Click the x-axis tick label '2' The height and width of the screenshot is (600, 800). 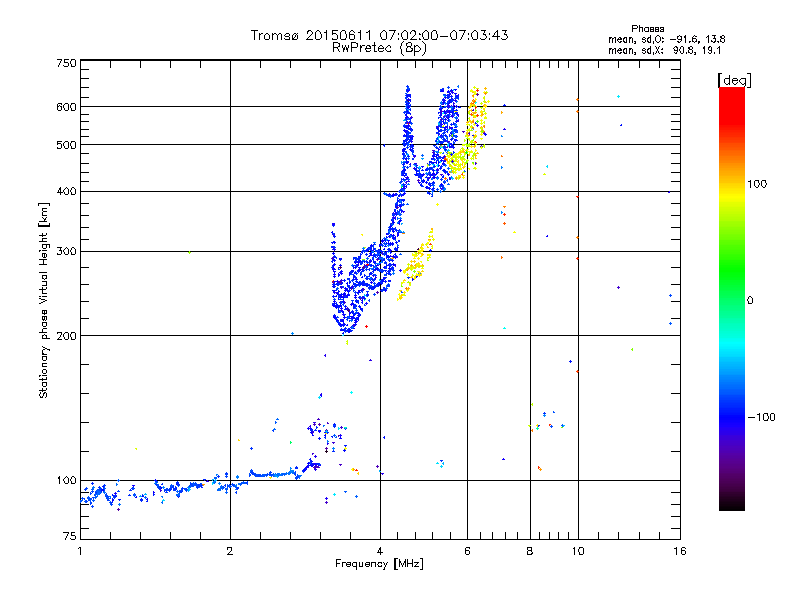tap(230, 551)
